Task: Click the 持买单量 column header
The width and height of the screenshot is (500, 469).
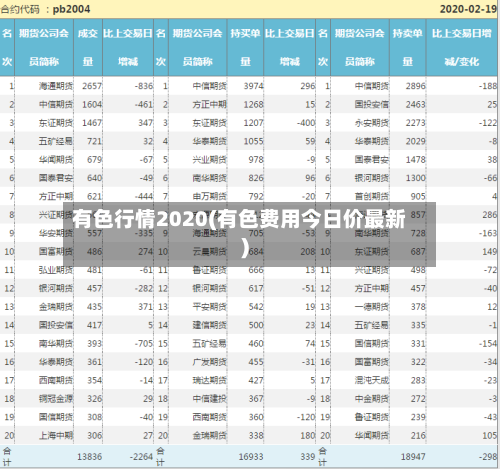Action: pyautogui.click(x=245, y=47)
